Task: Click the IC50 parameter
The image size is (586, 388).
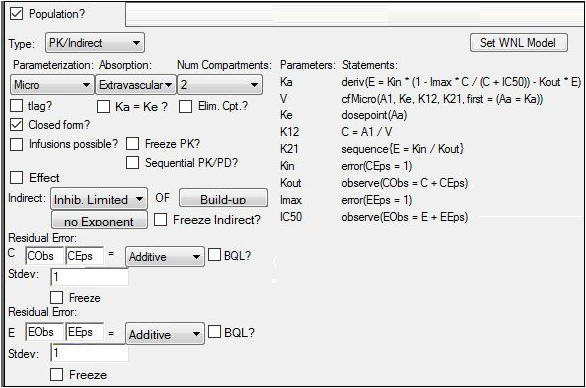Action: [x=291, y=217]
